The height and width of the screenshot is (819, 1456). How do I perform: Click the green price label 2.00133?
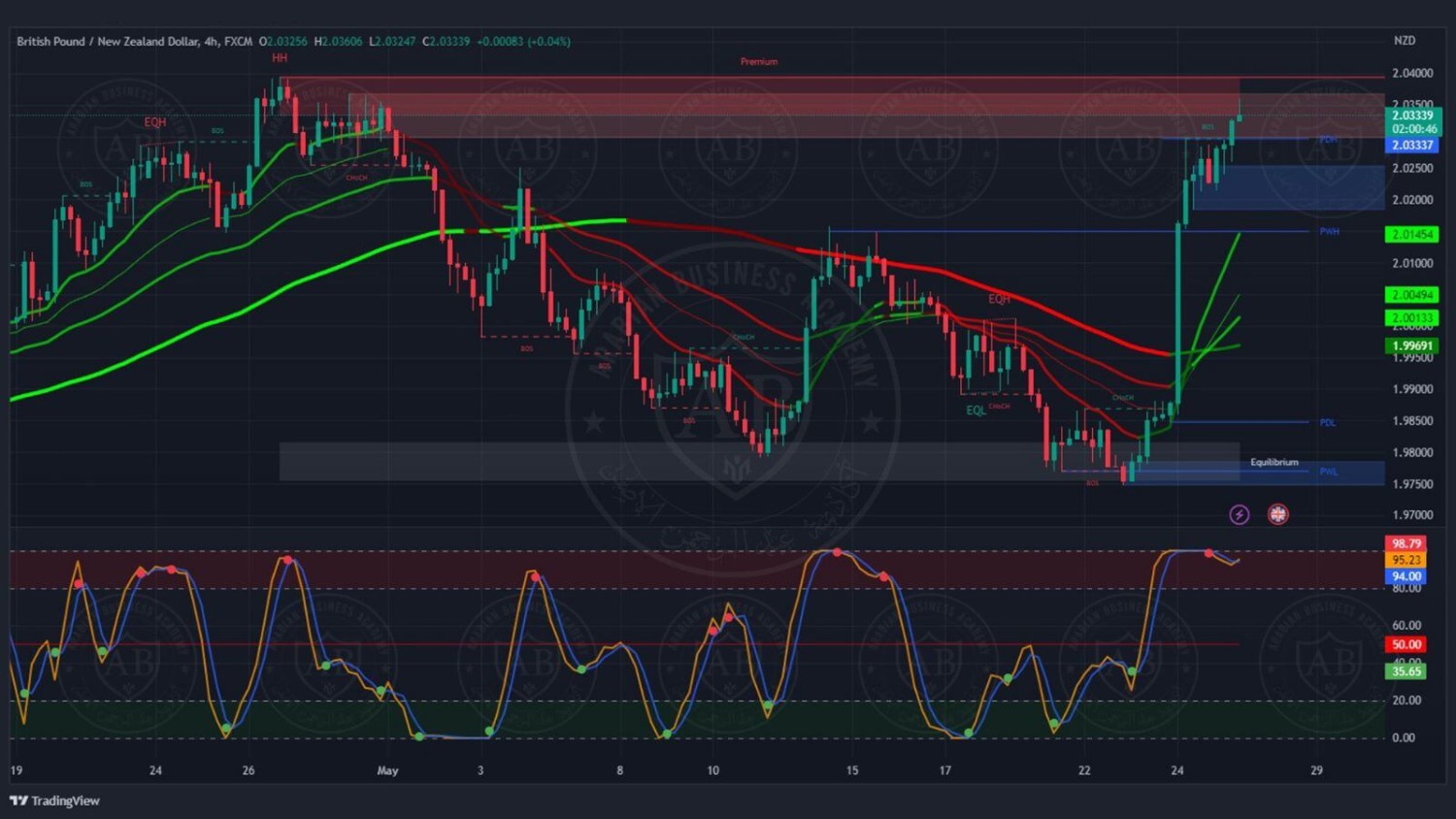1412,318
